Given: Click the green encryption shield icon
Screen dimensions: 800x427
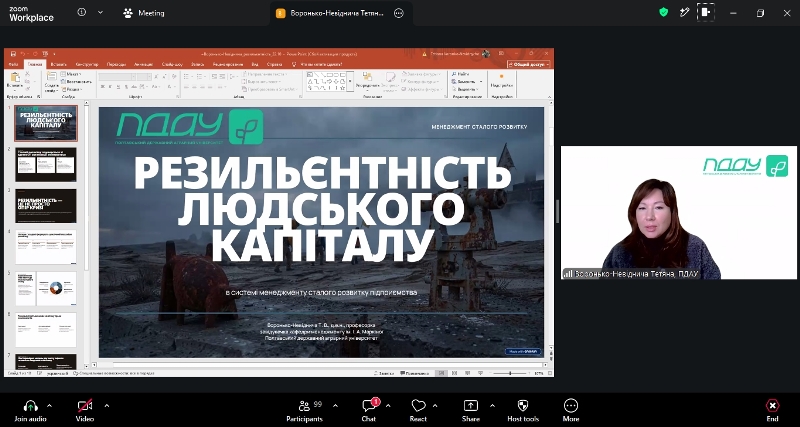Looking at the screenshot, I should pos(663,13).
